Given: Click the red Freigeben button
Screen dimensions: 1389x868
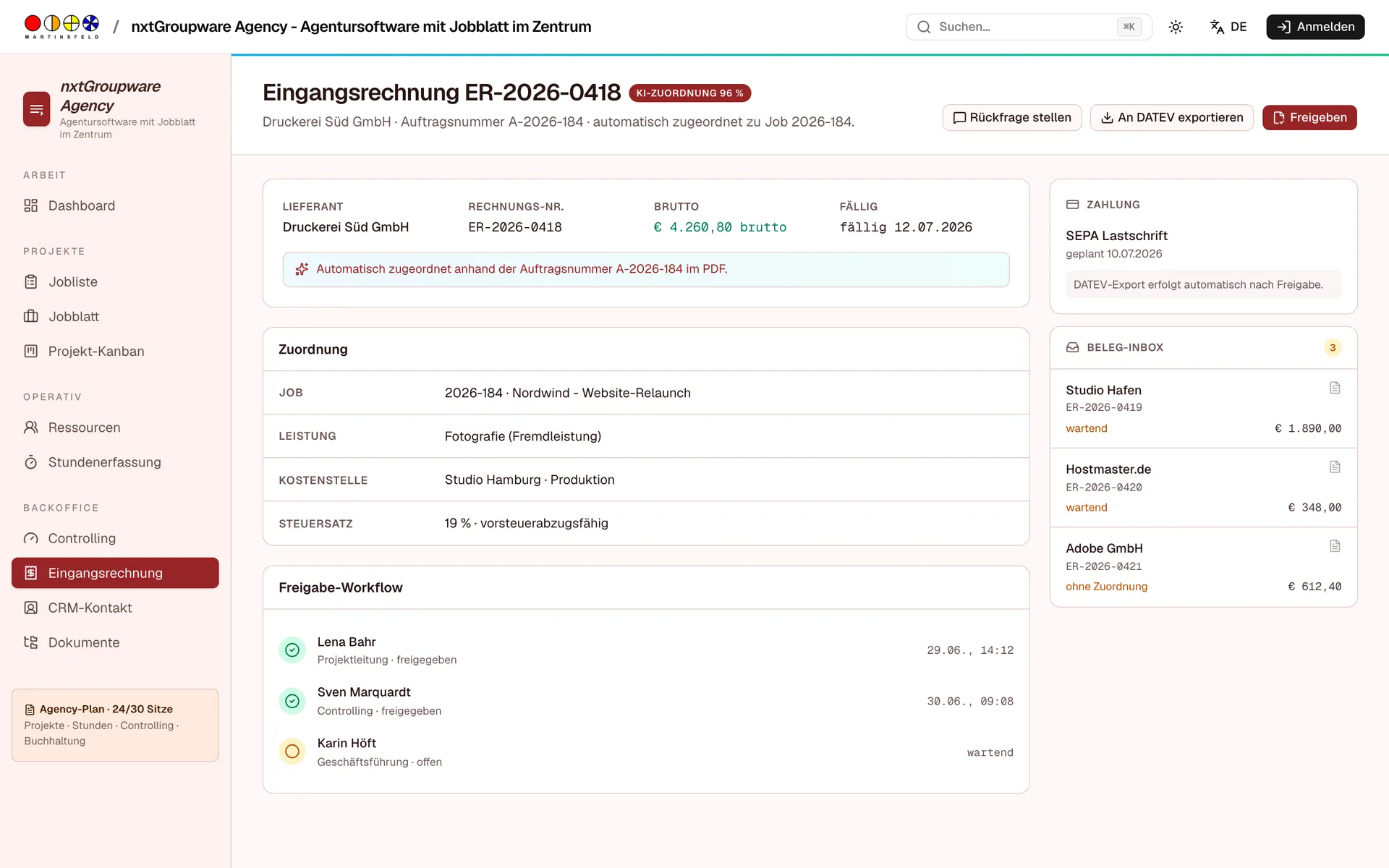Looking at the screenshot, I should tap(1309, 118).
